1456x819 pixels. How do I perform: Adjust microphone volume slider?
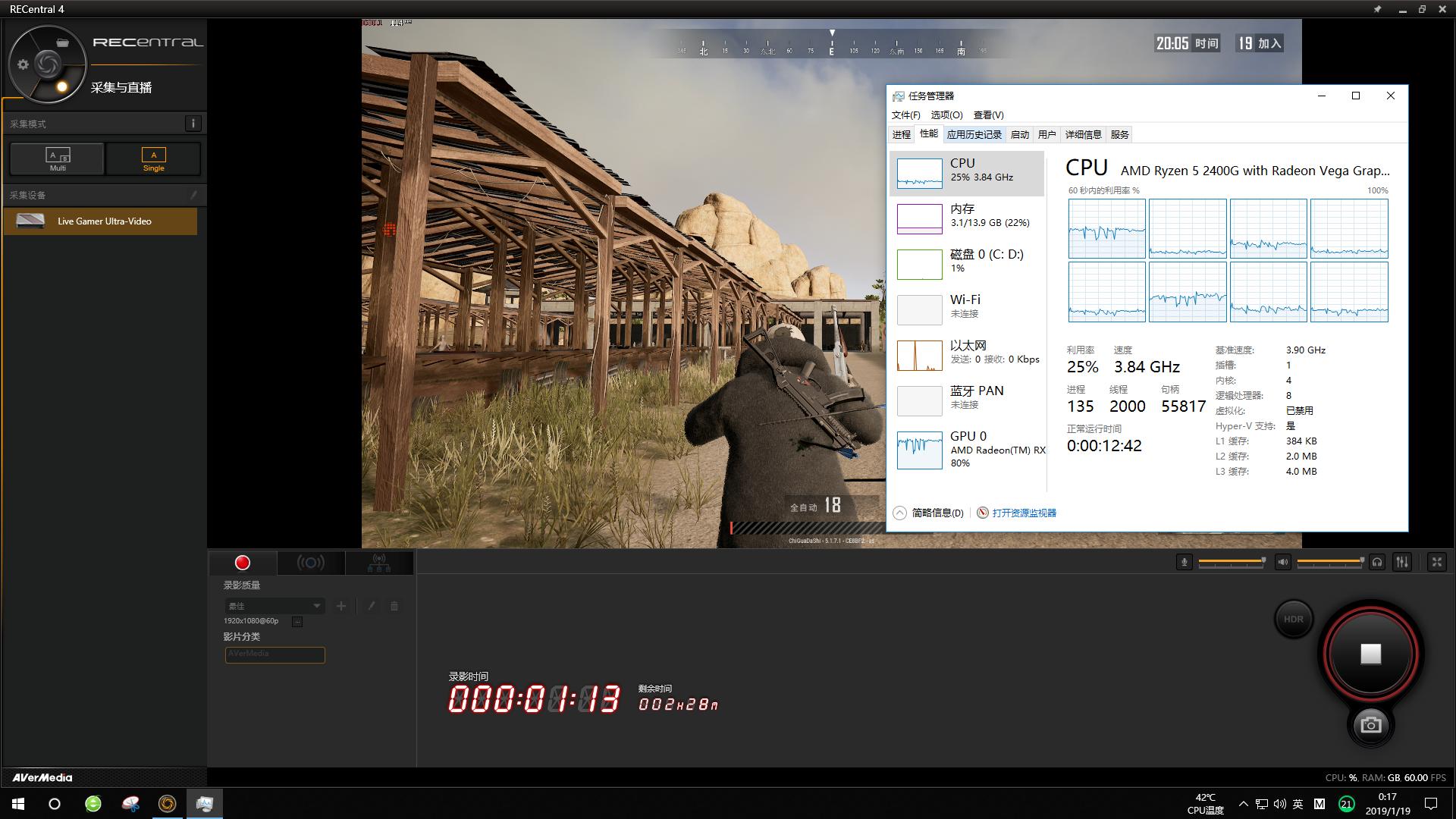click(x=1232, y=562)
